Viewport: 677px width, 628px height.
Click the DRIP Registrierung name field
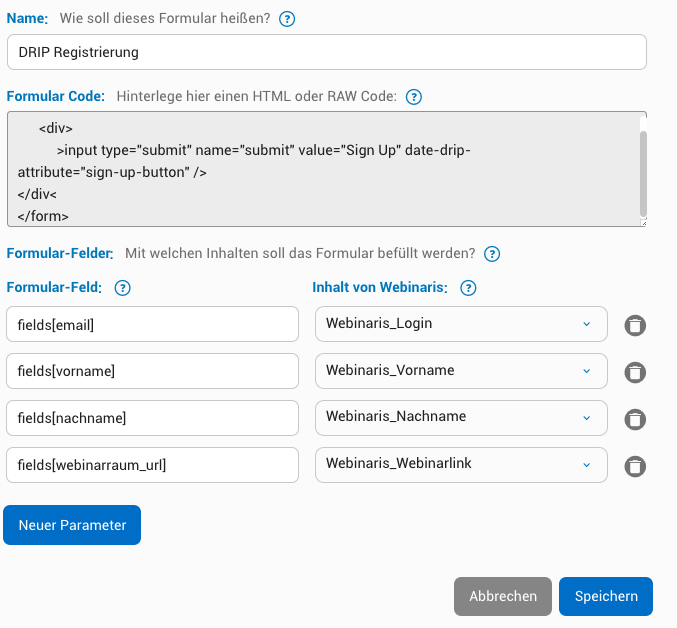pos(327,52)
